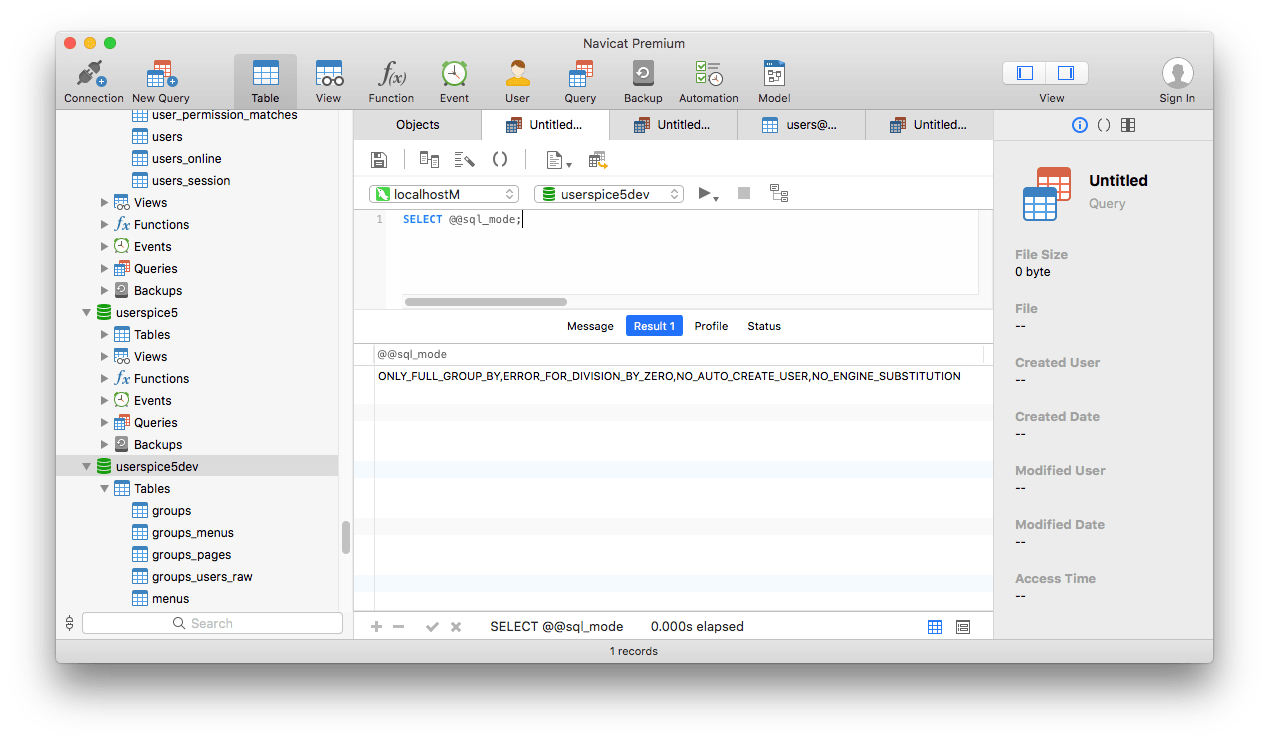
Task: Click the code snippet parentheses icon
Action: click(x=500, y=160)
